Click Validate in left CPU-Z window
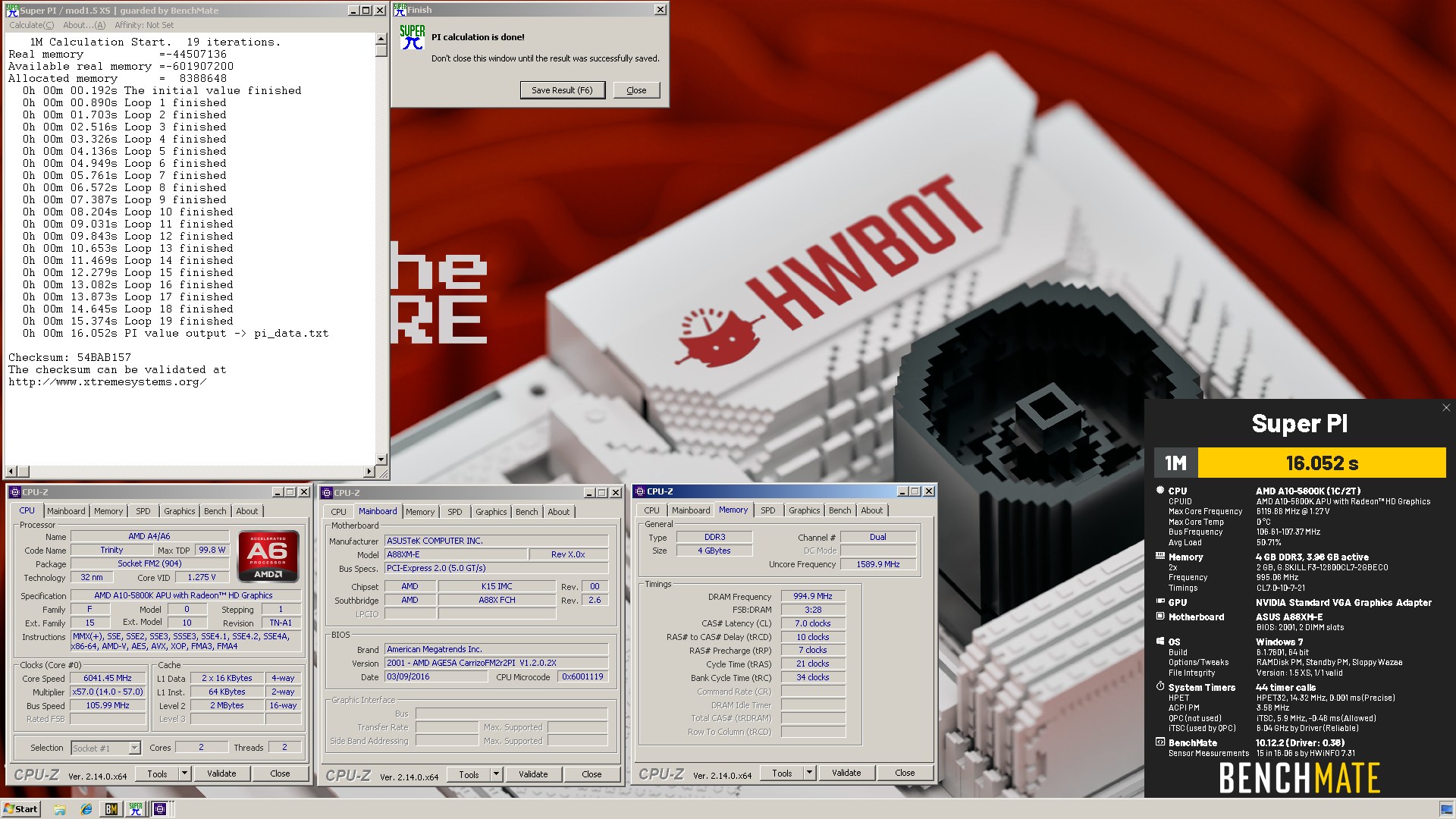 221,773
